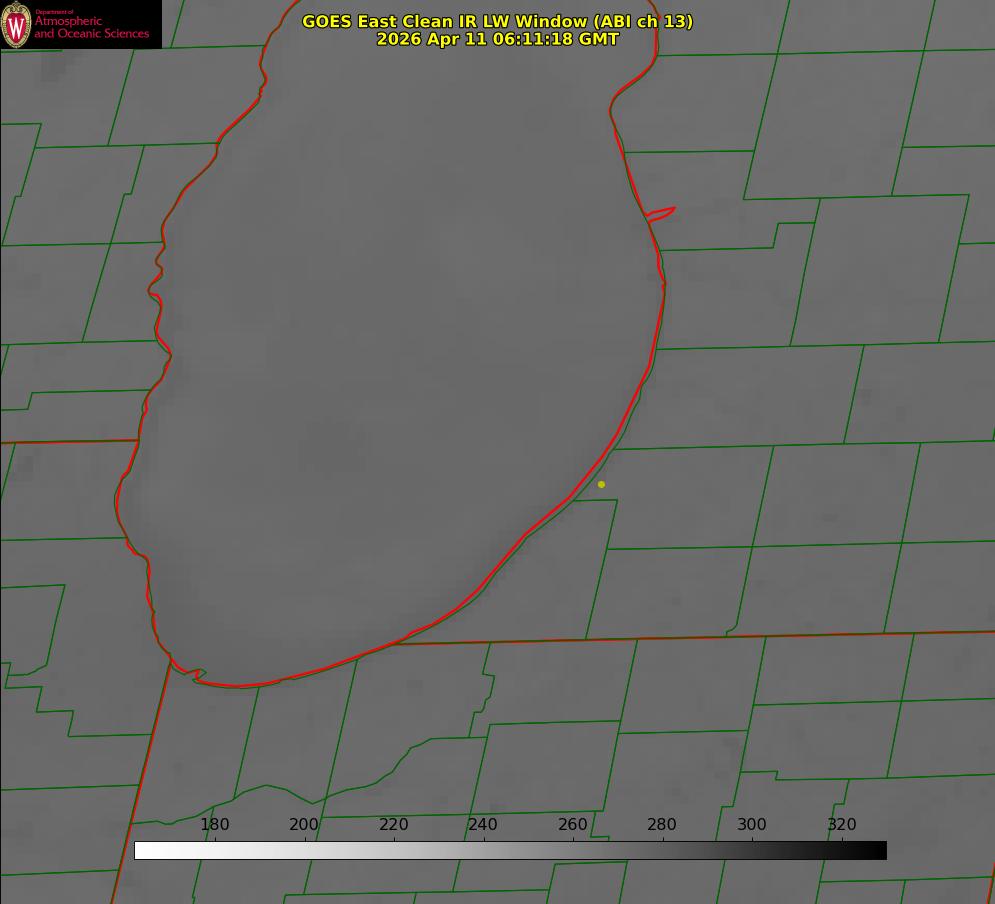Open the Atmospheric and Oceanic Sciences text

tap(91, 27)
